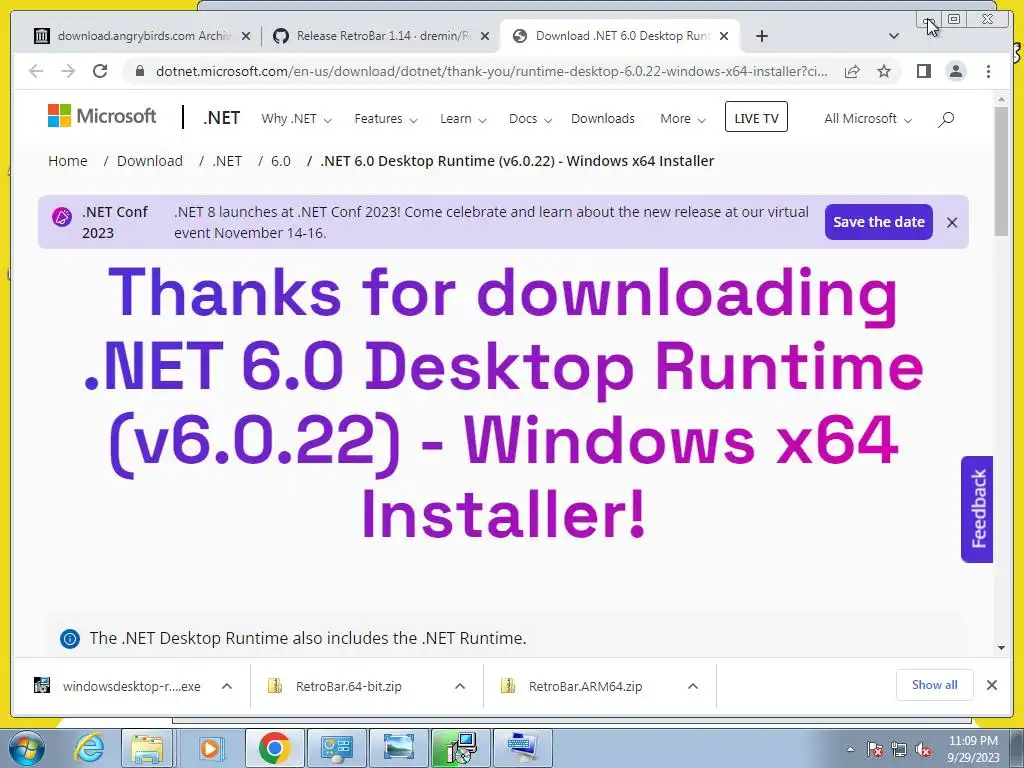
Task: Reload the current page
Action: point(100,71)
